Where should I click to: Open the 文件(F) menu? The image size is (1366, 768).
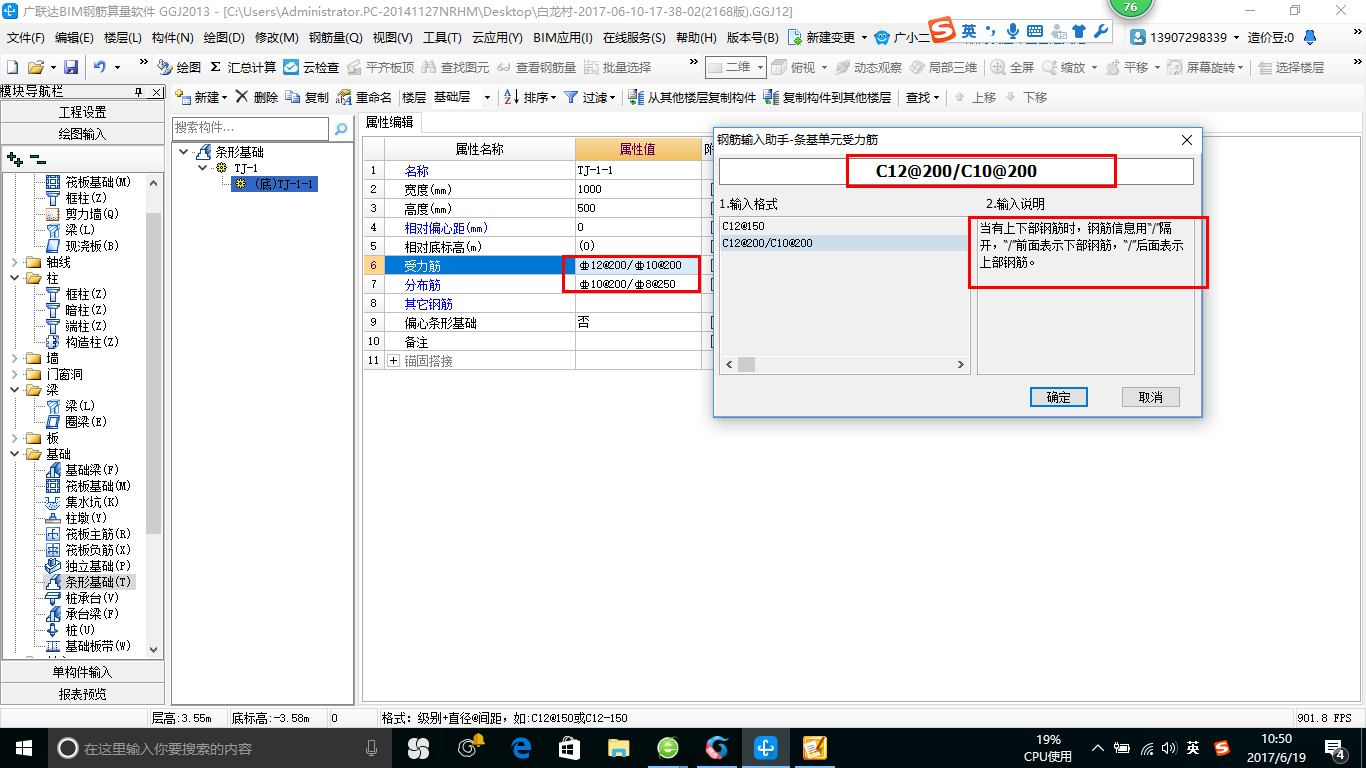26,38
